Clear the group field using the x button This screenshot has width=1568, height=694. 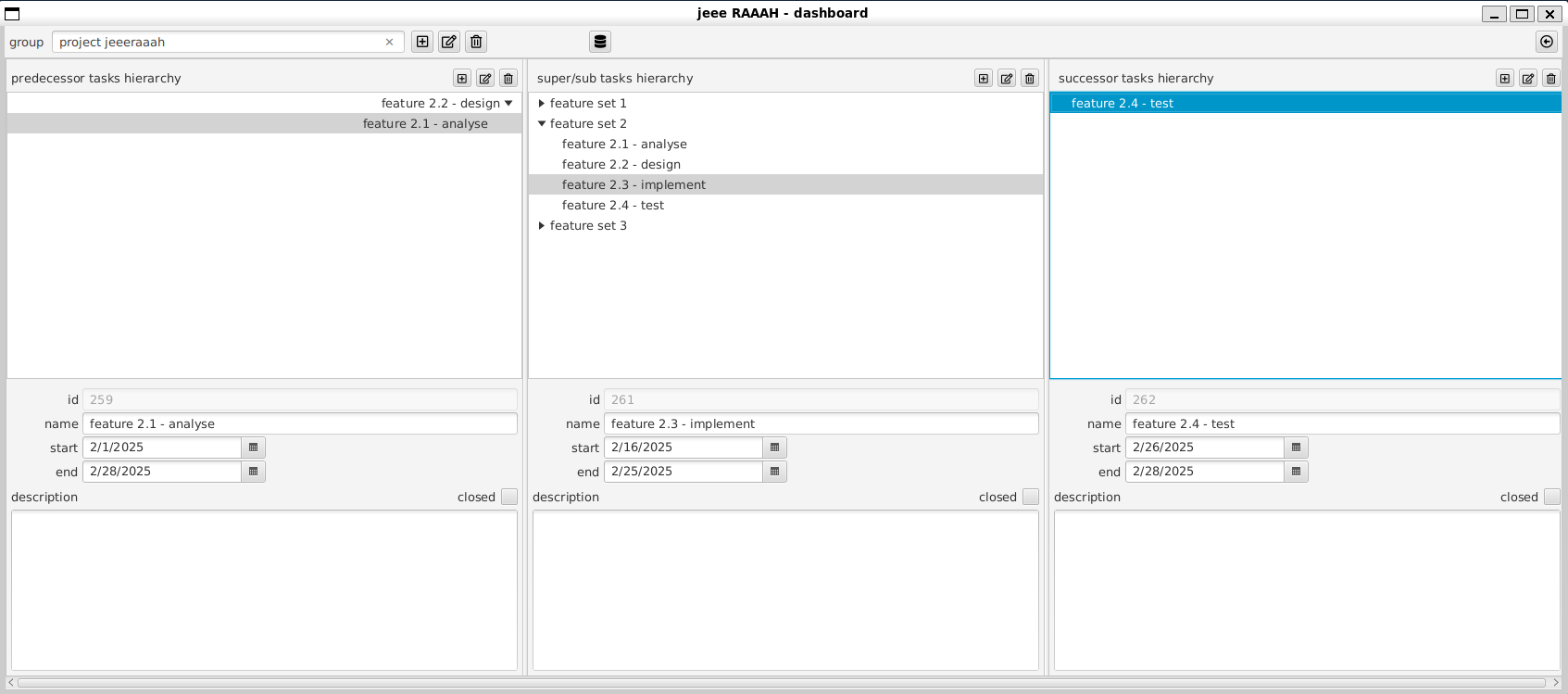tap(389, 42)
